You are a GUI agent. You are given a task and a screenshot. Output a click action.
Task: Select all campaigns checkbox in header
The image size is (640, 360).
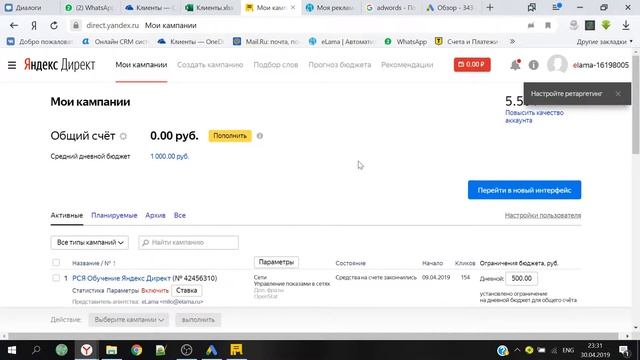56,262
